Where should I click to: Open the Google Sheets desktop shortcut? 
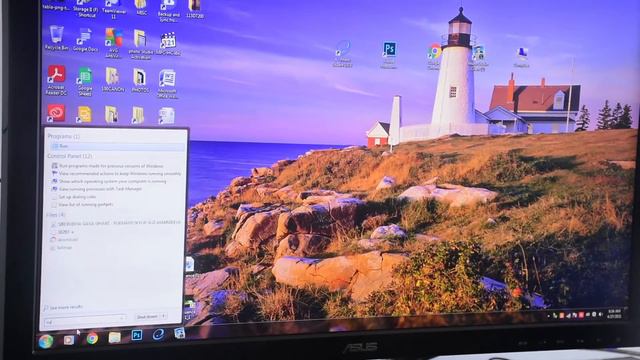click(x=85, y=82)
